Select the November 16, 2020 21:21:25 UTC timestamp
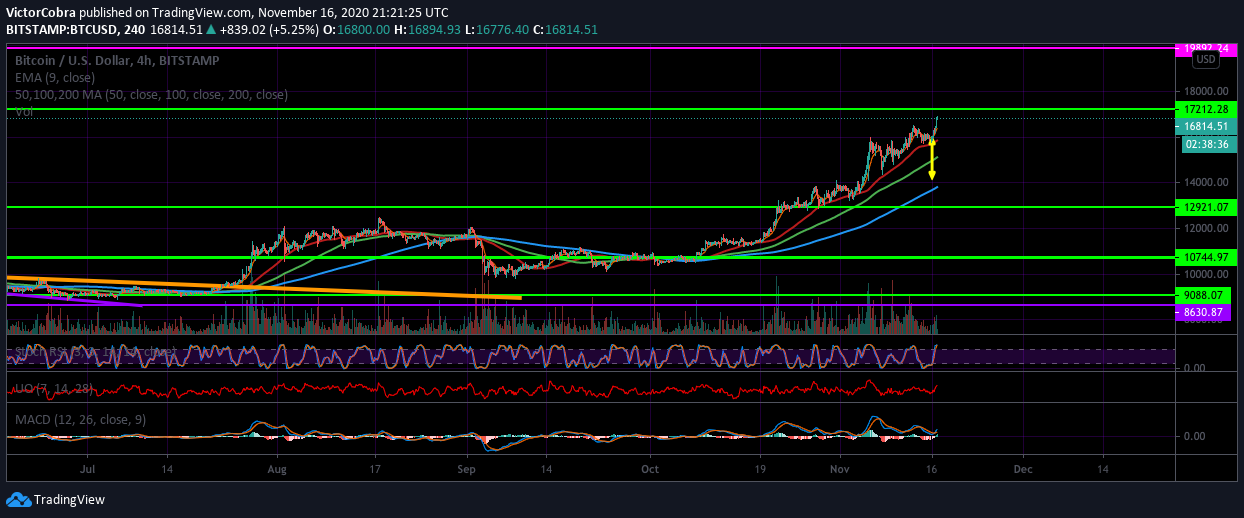This screenshot has width=1244, height=518. pyautogui.click(x=354, y=13)
